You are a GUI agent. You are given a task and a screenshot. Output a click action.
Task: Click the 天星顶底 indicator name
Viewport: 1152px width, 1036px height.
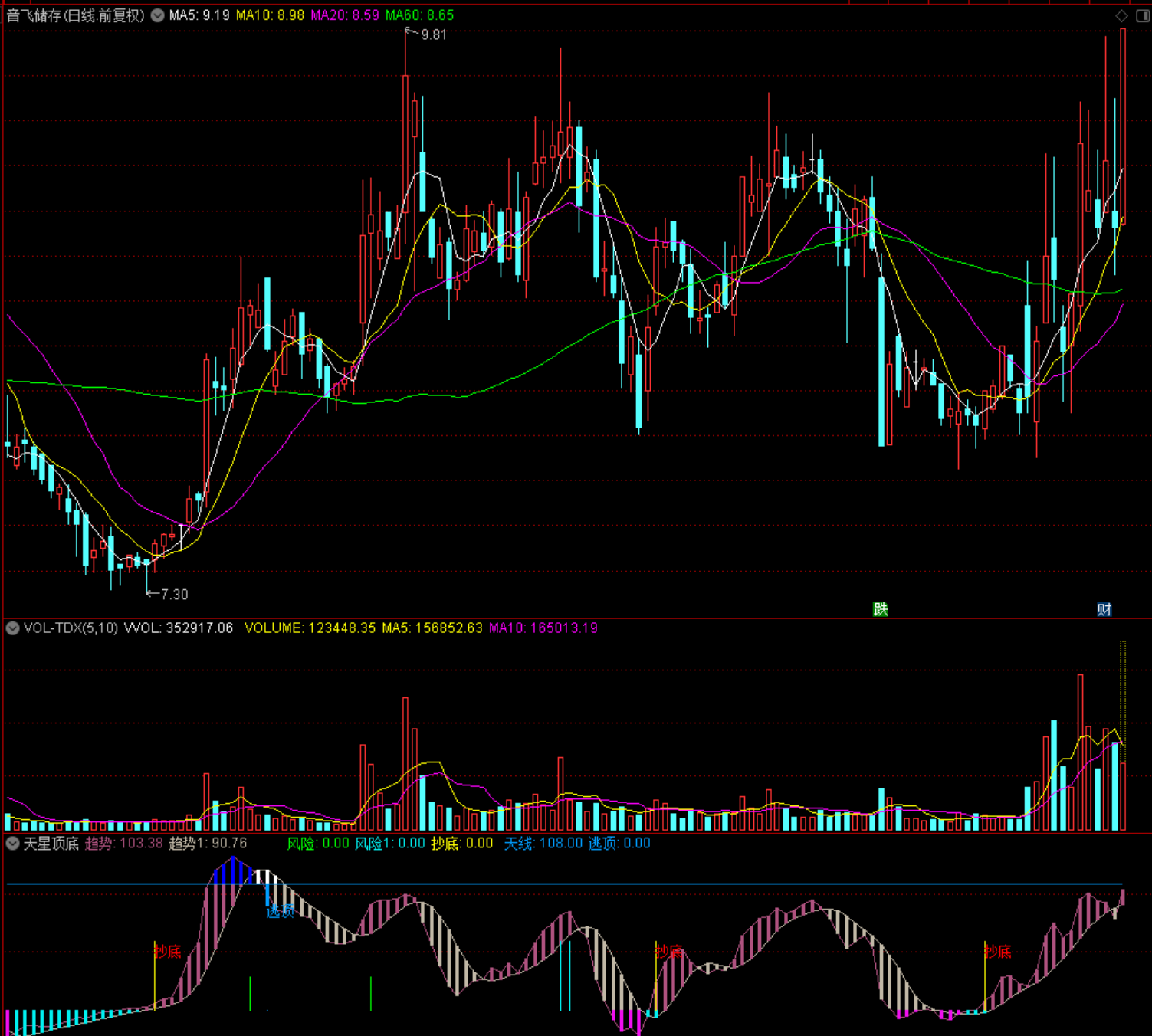coord(51,844)
